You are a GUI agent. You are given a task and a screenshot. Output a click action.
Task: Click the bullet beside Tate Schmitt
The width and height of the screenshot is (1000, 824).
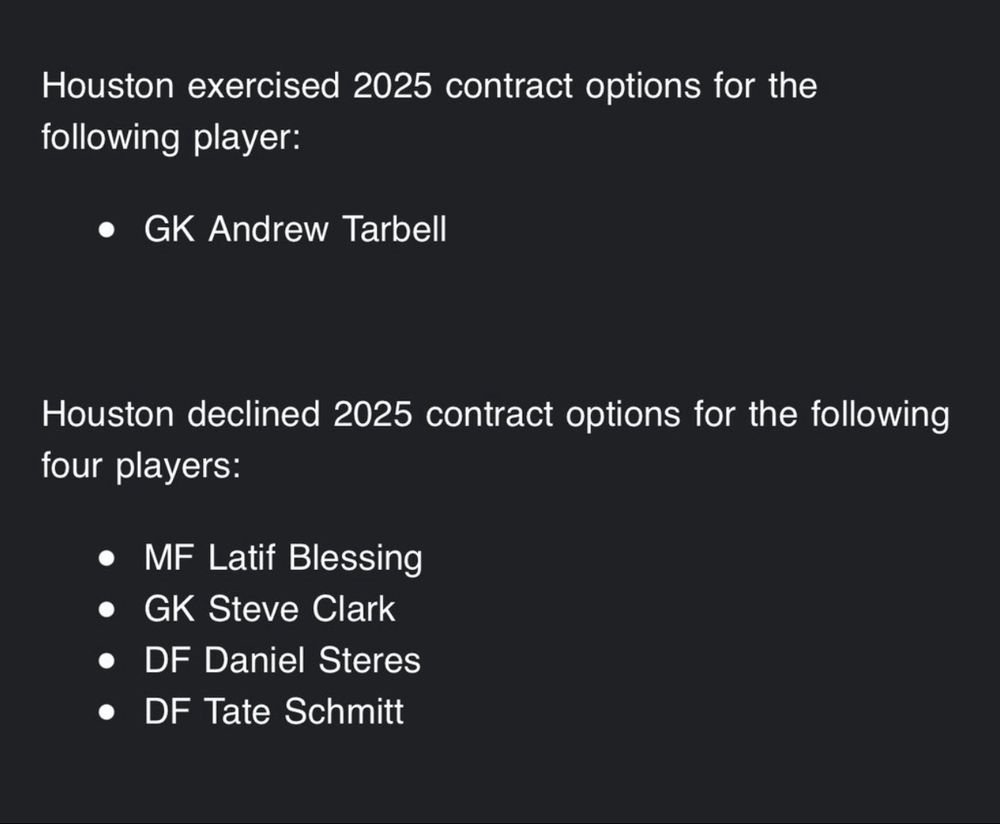[107, 712]
